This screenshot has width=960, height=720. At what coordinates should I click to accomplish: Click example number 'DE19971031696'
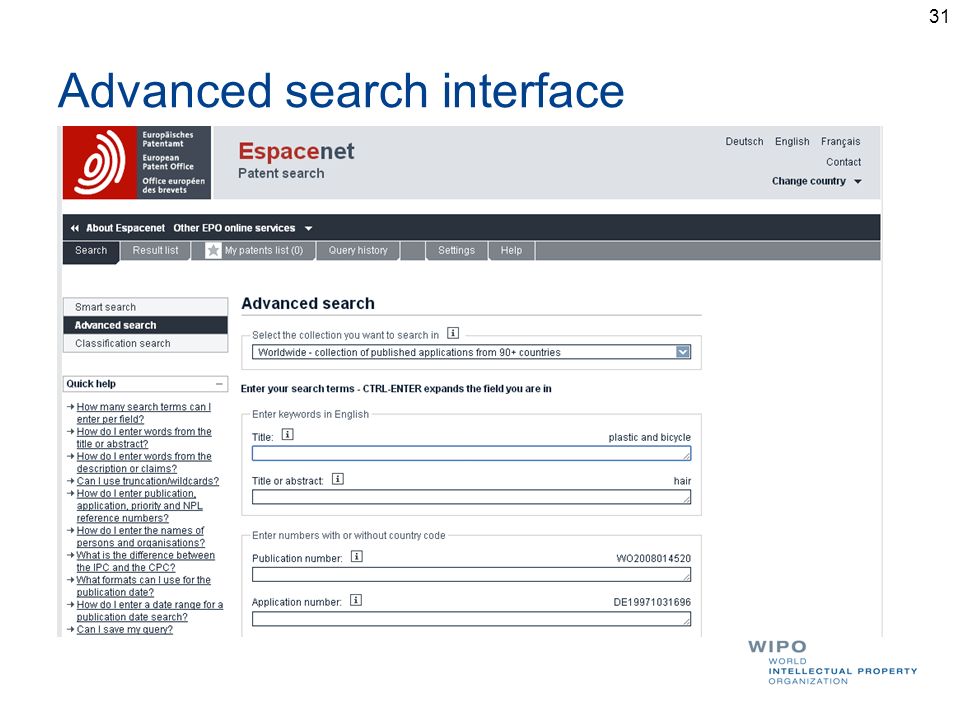[652, 602]
